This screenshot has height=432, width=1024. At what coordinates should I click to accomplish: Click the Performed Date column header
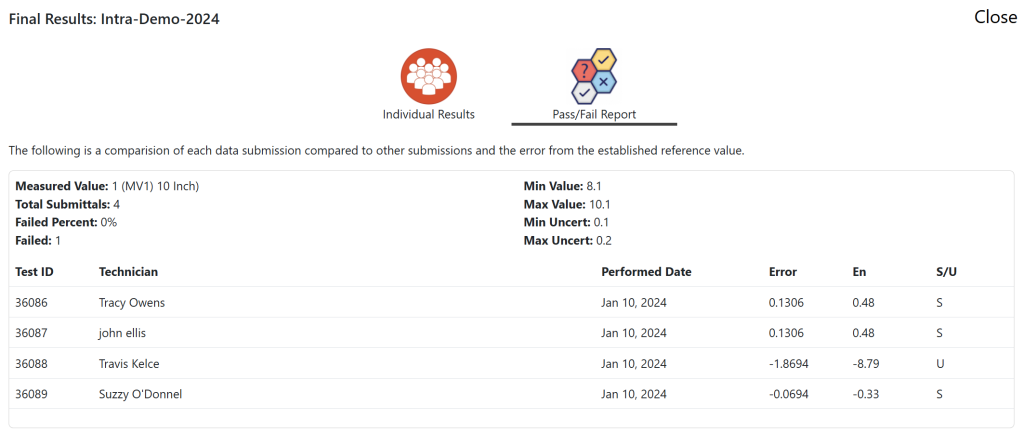coord(646,272)
